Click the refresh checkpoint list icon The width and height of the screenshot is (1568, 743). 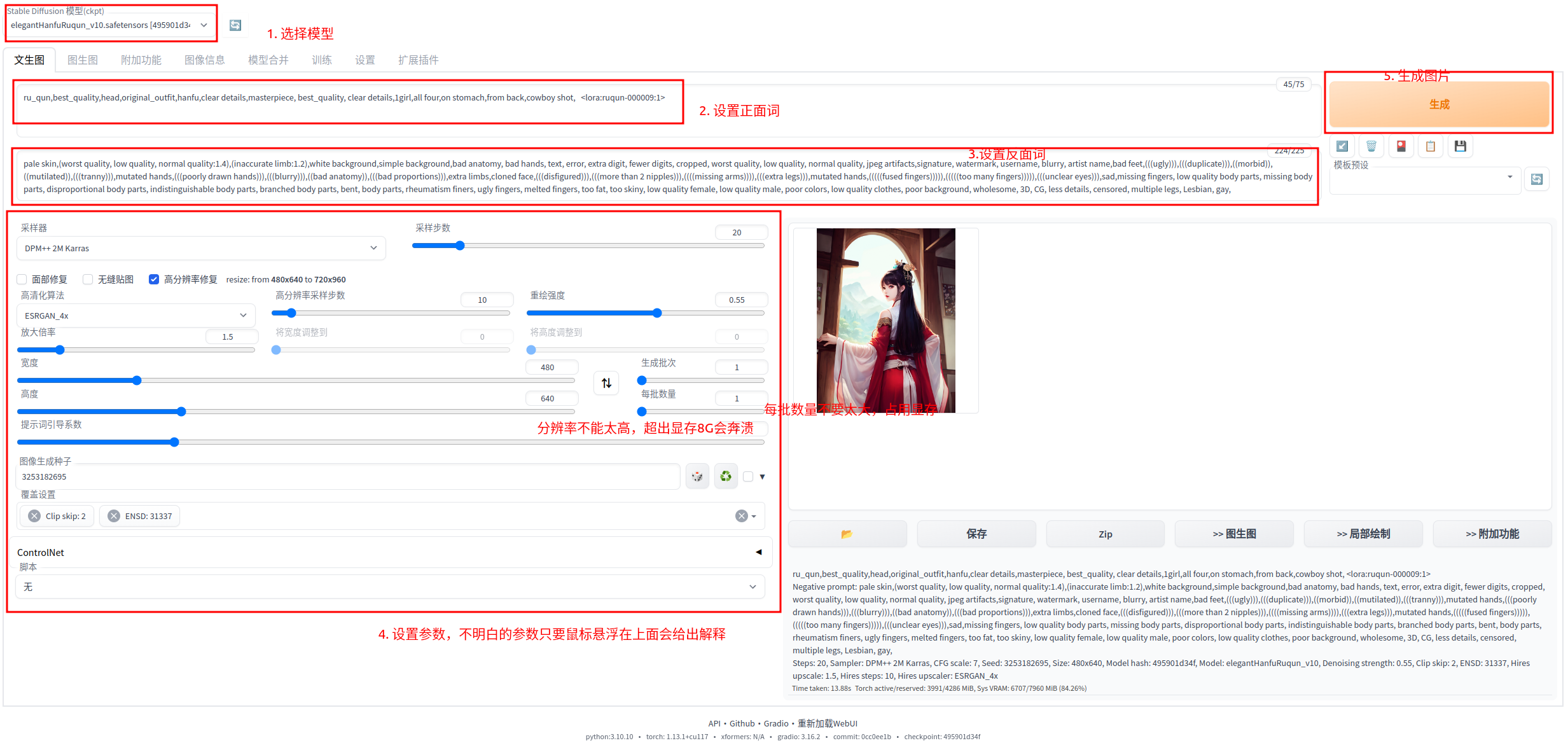(235, 25)
